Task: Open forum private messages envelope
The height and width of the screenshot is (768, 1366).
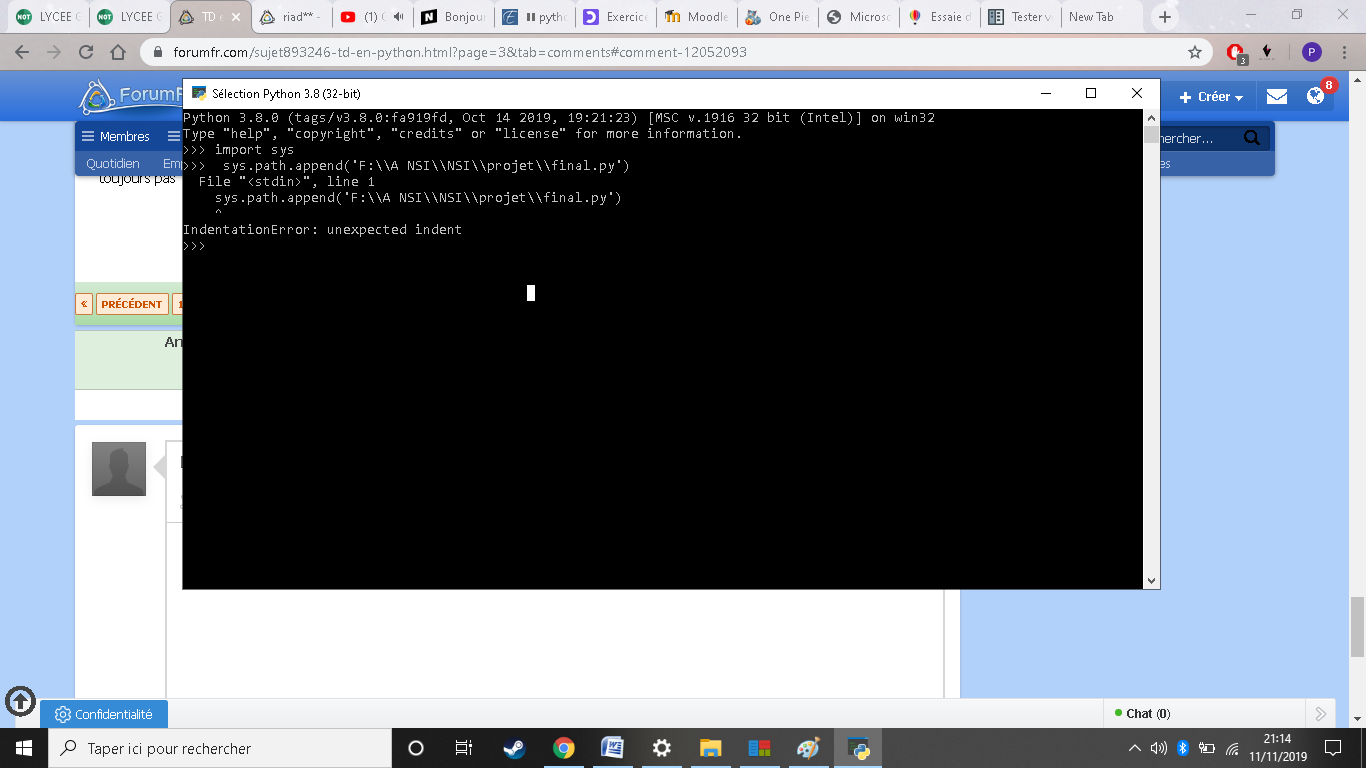Action: [x=1277, y=97]
